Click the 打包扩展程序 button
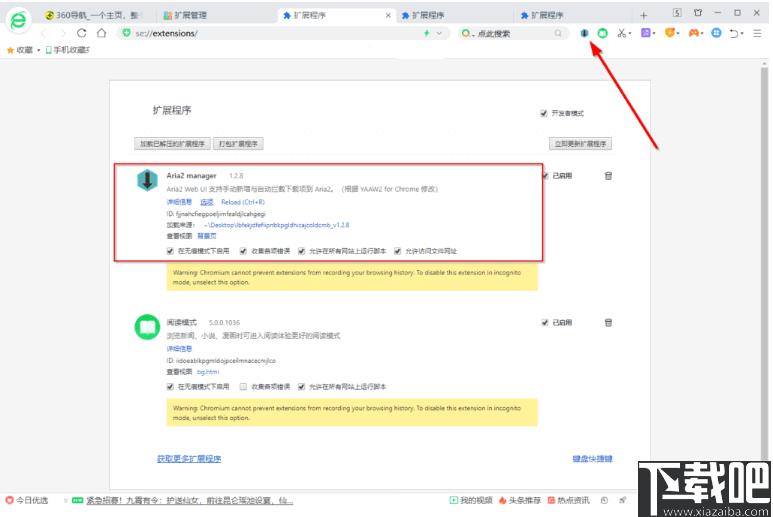This screenshot has width=773, height=517. click(x=238, y=143)
